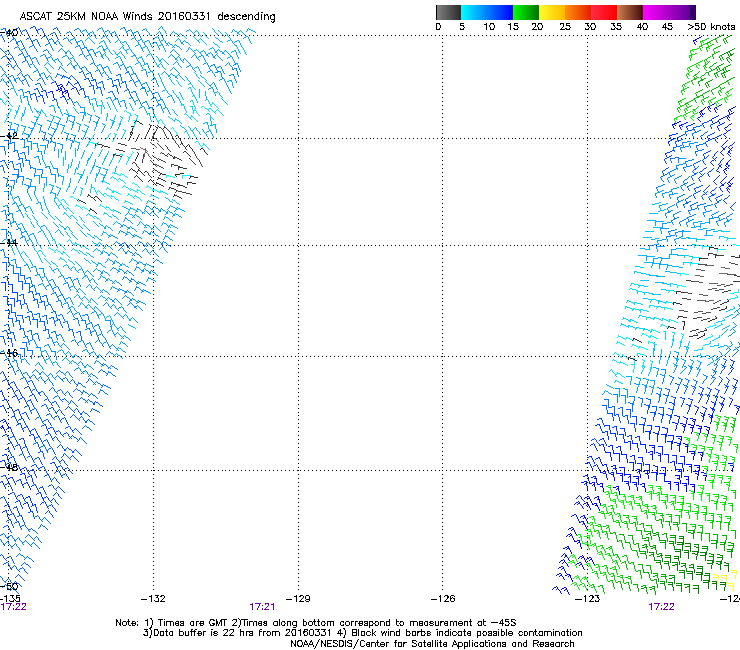The image size is (740, 650).
Task: Click the 'Times are GMT' note line
Action: click(x=315, y=623)
